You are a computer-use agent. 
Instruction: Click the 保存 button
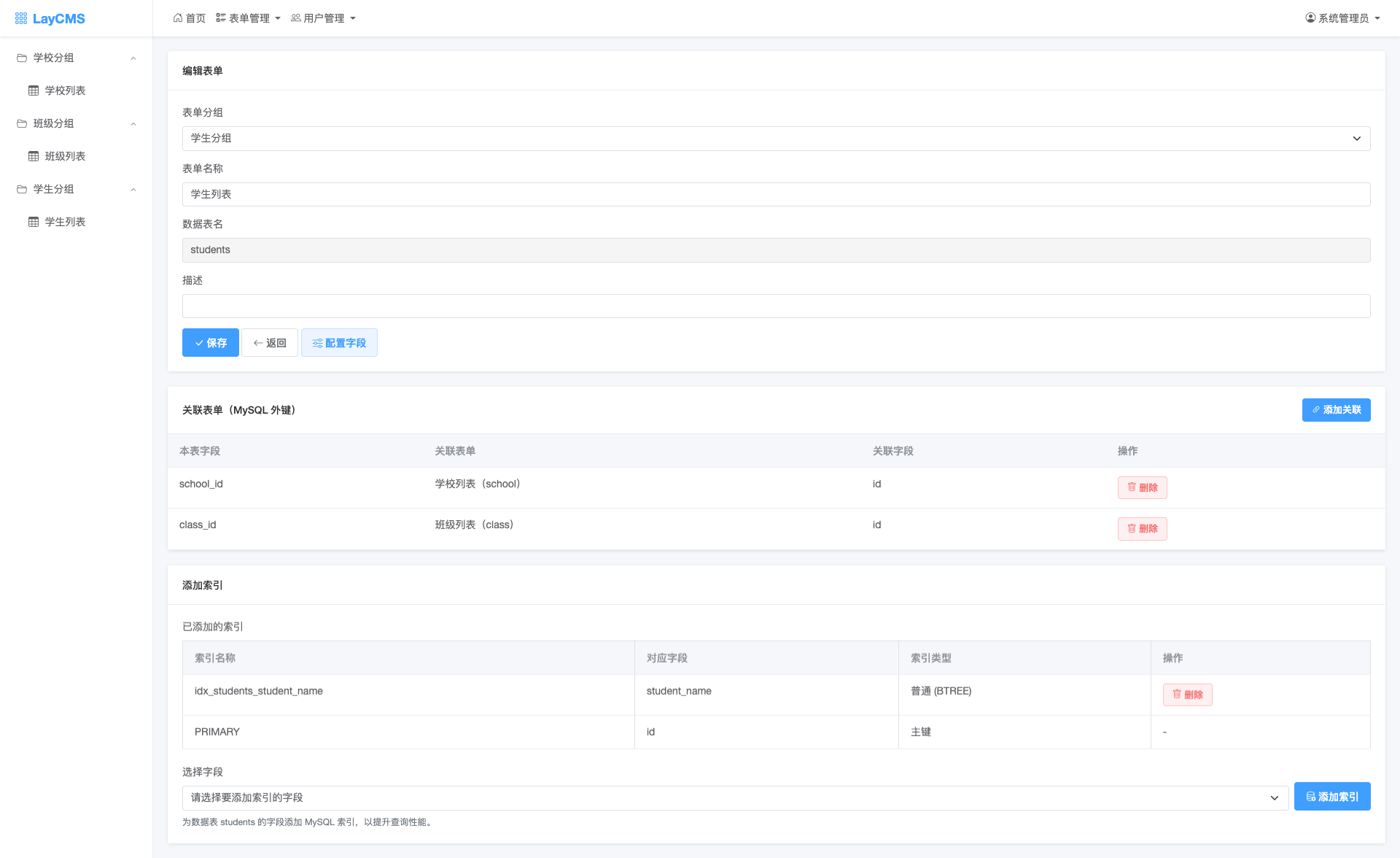coord(210,343)
